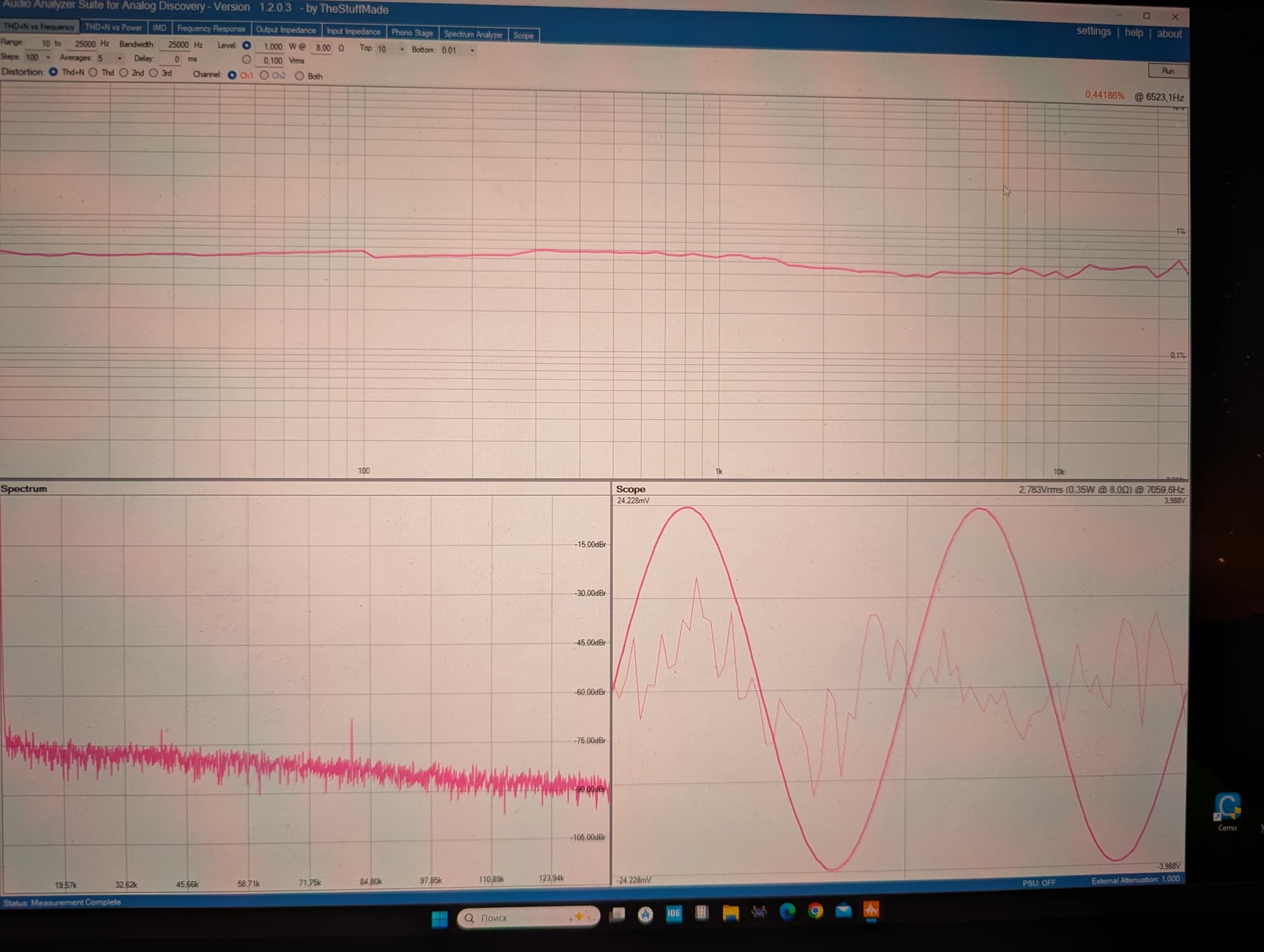The image size is (1264, 952).
Task: Switch to THD+N vs Power tab
Action: point(113,28)
